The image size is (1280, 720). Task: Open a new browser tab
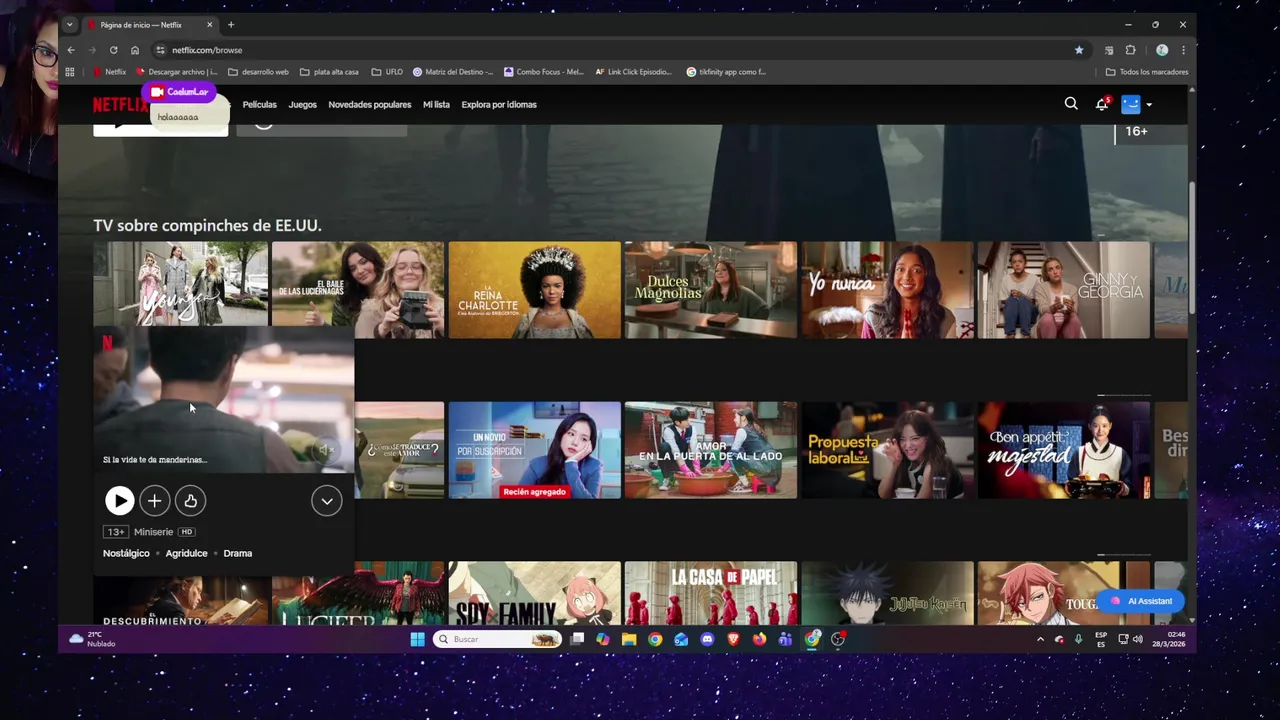click(231, 25)
